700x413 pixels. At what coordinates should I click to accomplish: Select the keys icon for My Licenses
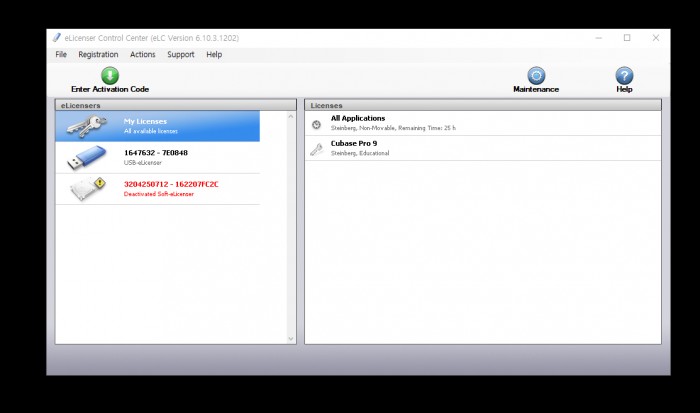click(x=87, y=126)
